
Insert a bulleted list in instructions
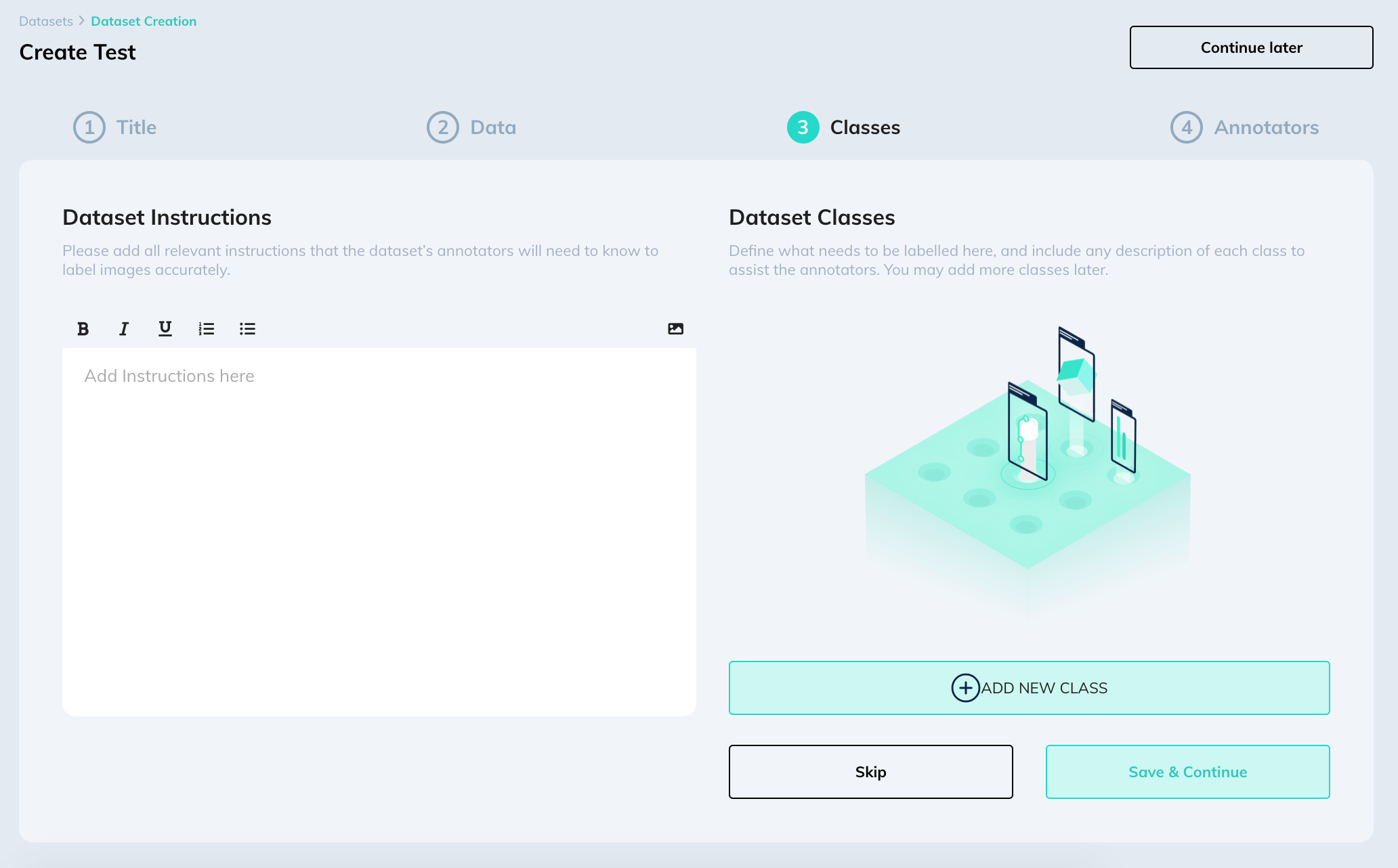(x=247, y=329)
